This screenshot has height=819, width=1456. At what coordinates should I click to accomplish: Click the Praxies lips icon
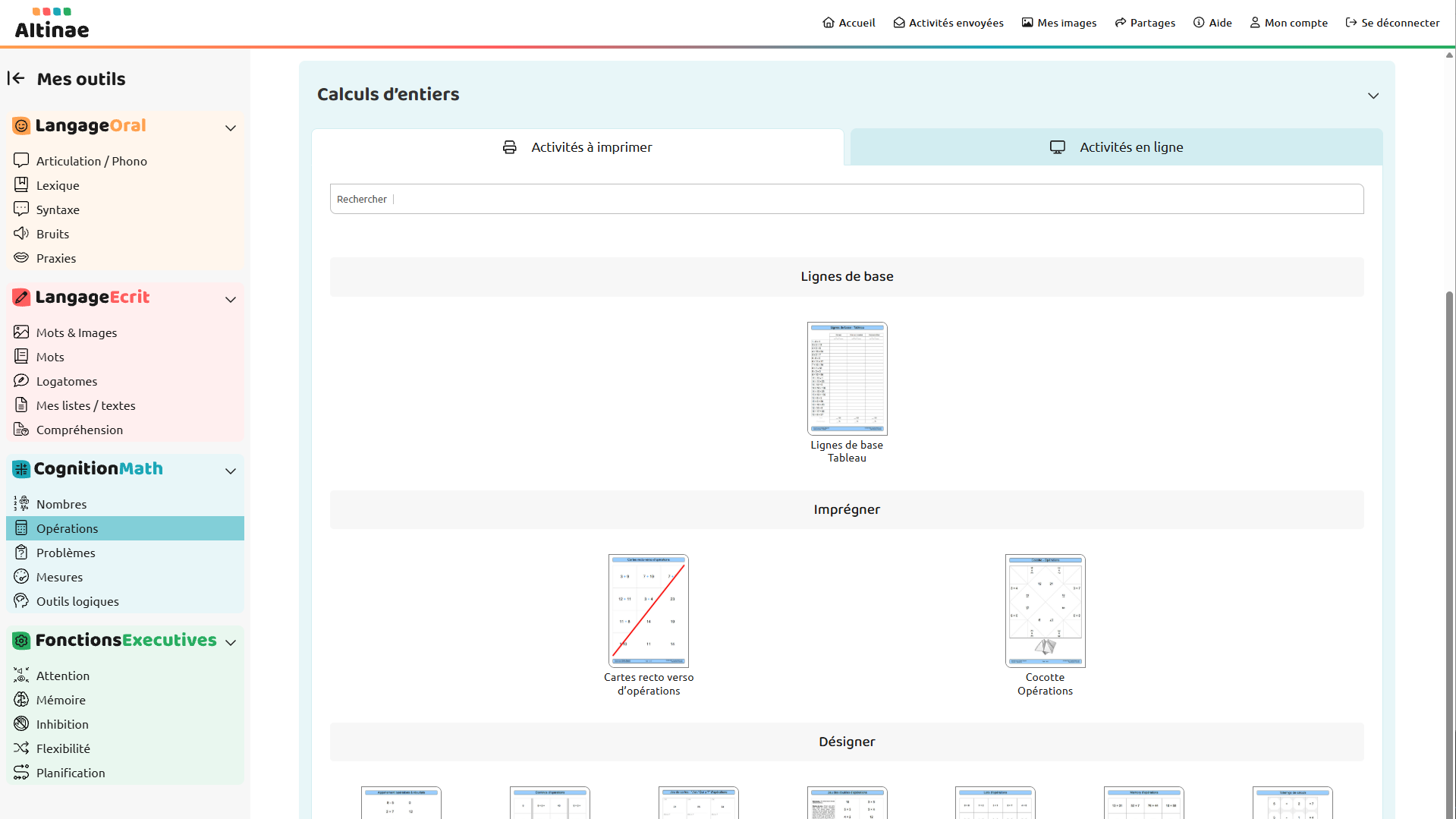(21, 257)
